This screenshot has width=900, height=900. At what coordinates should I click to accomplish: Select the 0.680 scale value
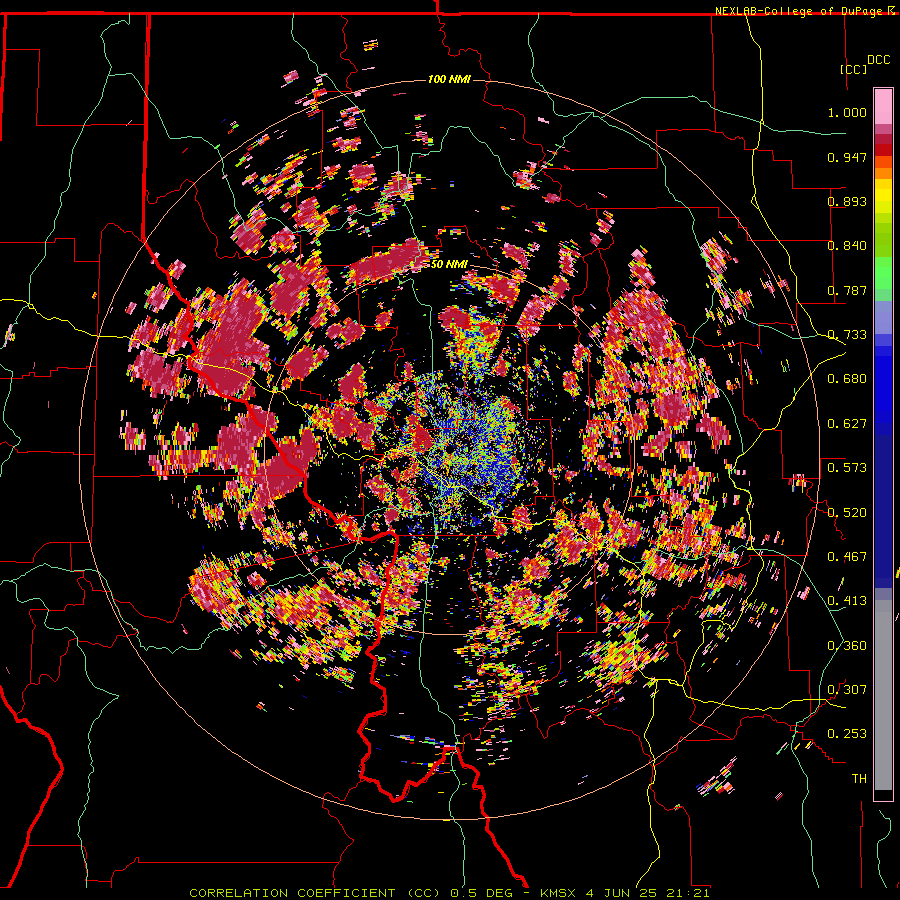click(x=847, y=379)
